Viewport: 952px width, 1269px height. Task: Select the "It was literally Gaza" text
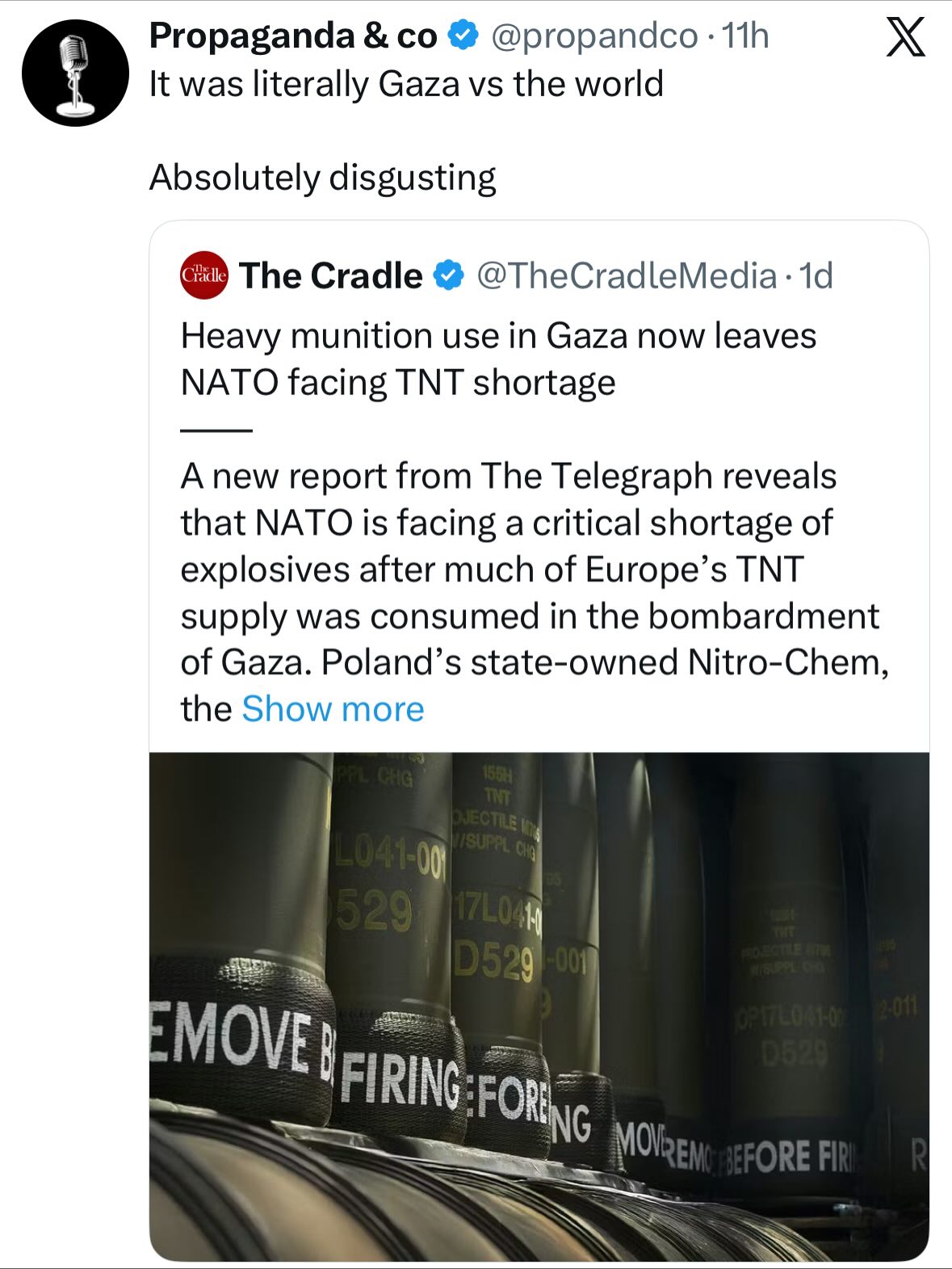pos(406,84)
